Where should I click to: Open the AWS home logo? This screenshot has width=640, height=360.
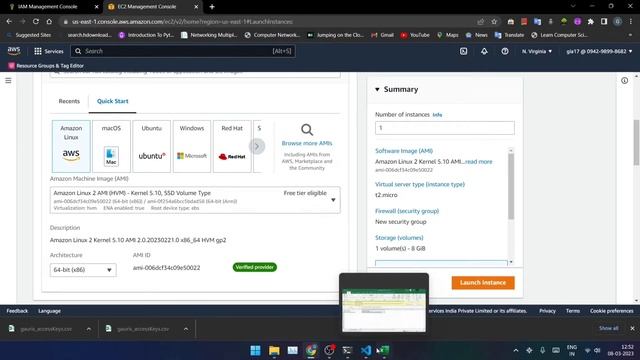click(14, 51)
